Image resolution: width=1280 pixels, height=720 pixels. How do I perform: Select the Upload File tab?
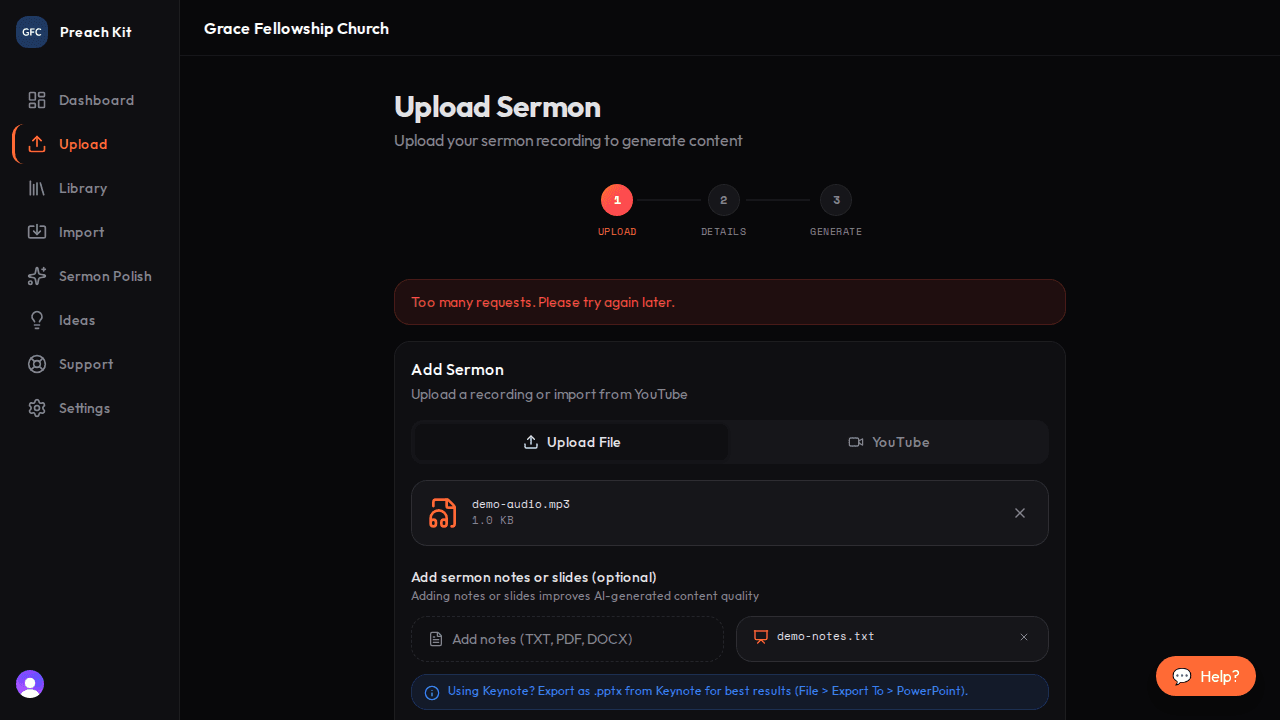[x=571, y=442]
